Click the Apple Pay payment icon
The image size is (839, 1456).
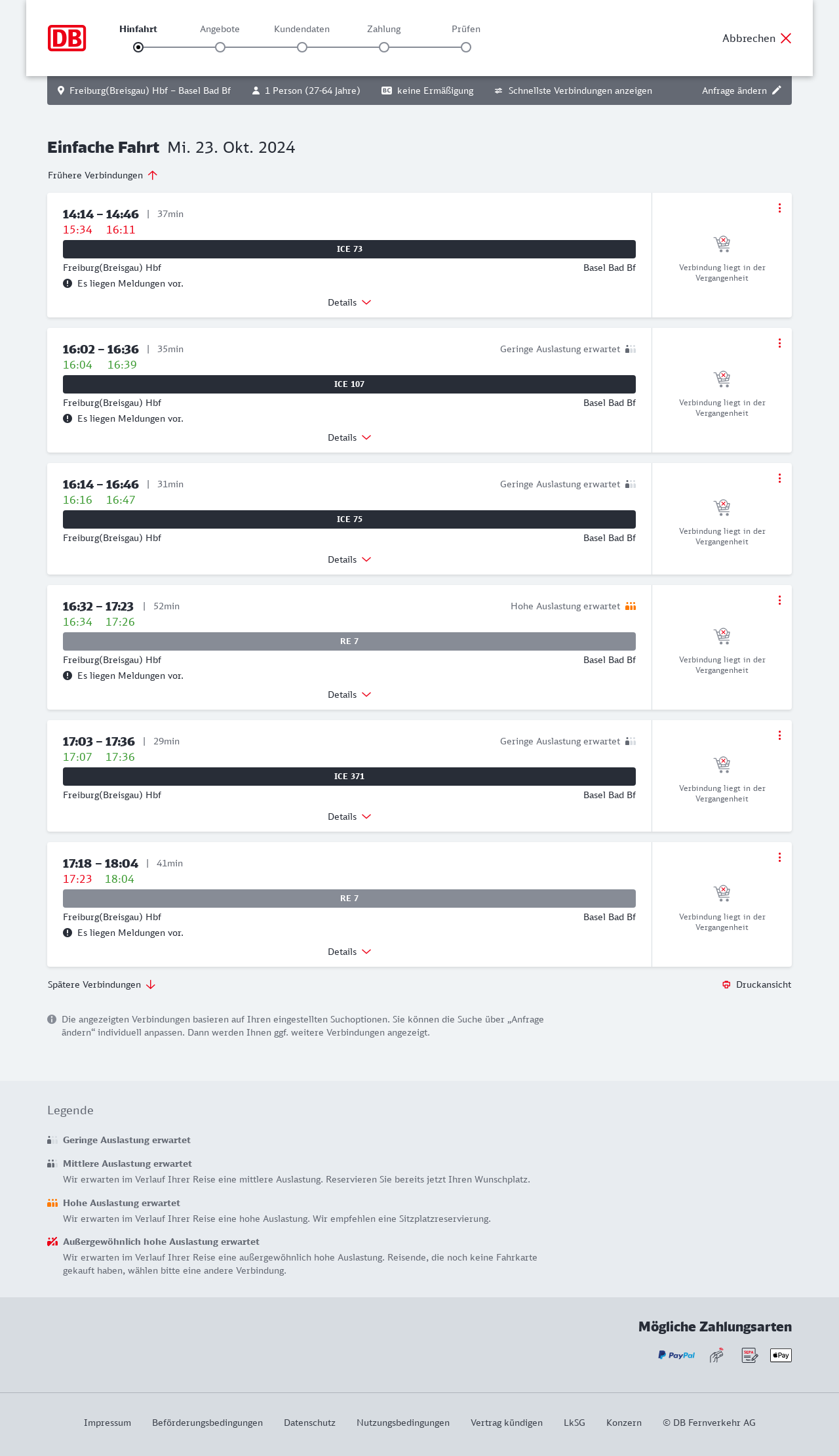coord(781,1355)
